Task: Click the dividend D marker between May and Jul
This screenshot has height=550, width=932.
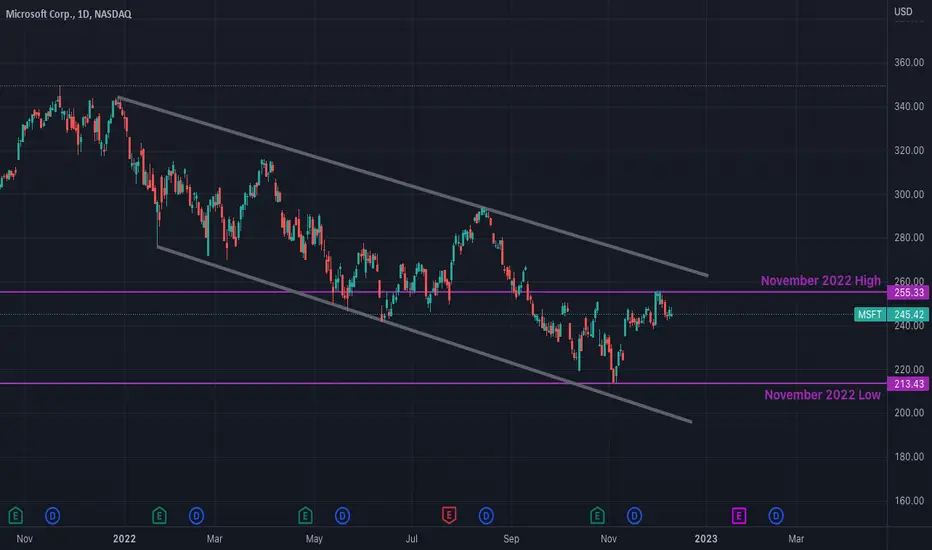Action: 342,516
